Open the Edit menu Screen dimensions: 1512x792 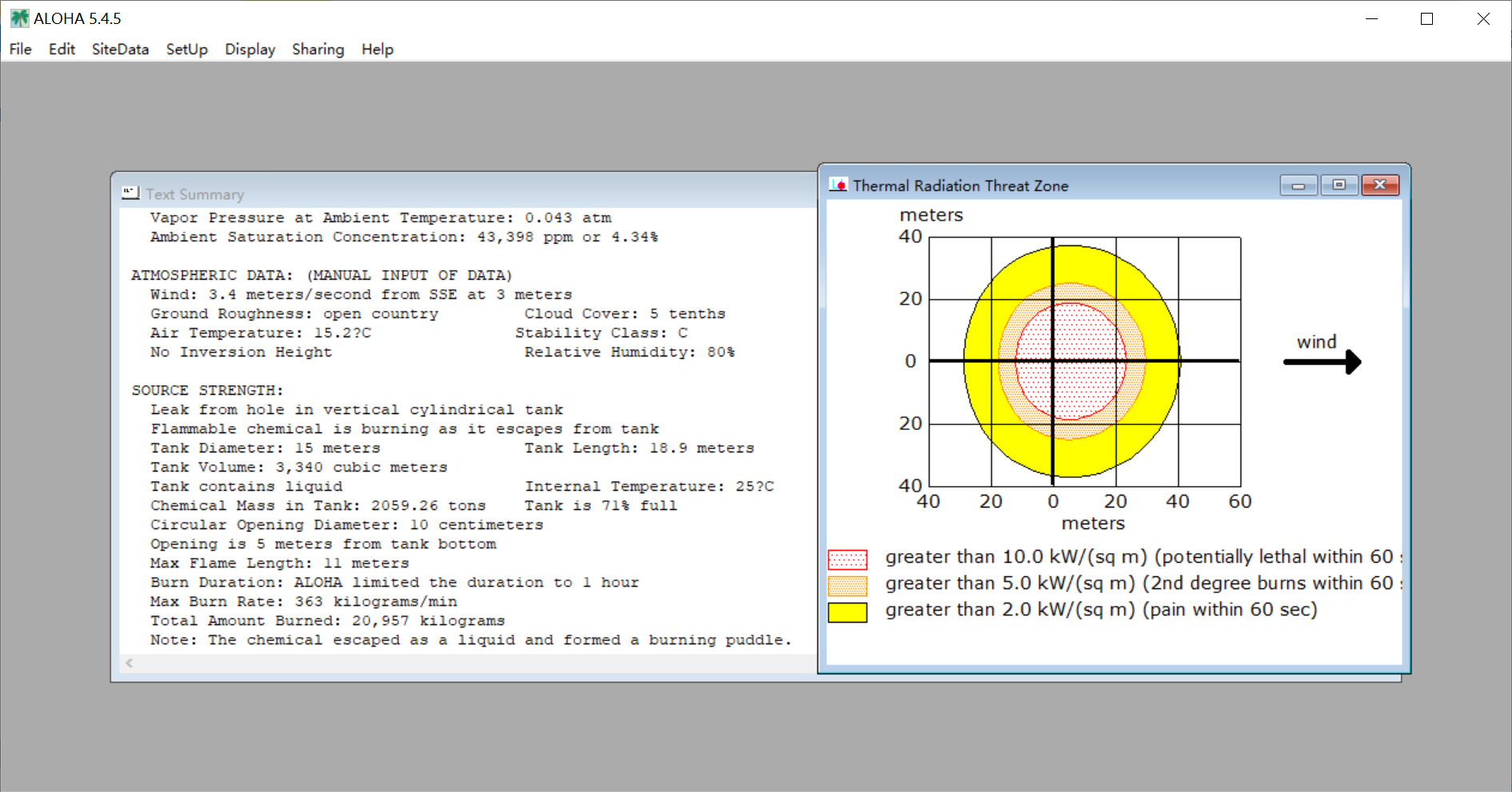(62, 50)
